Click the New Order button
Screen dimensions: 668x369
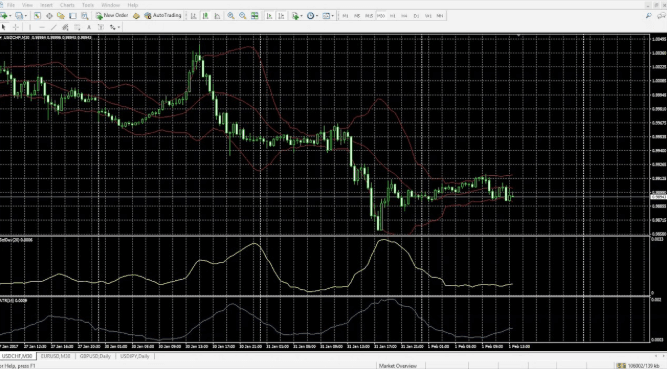[x=112, y=15]
